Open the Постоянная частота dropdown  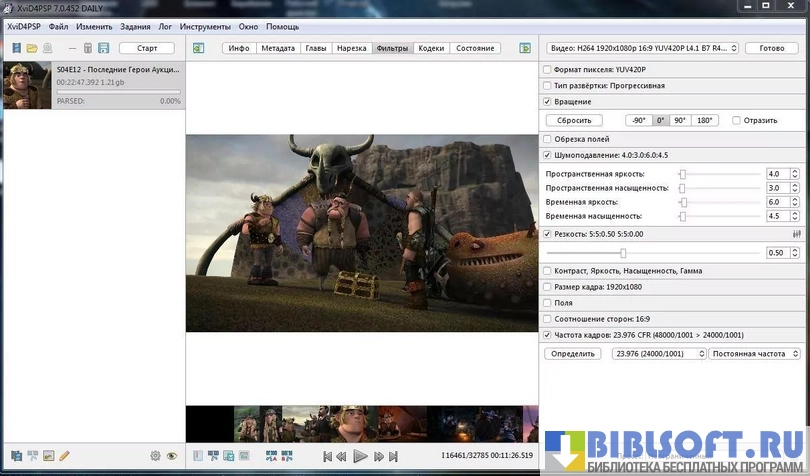pos(755,354)
